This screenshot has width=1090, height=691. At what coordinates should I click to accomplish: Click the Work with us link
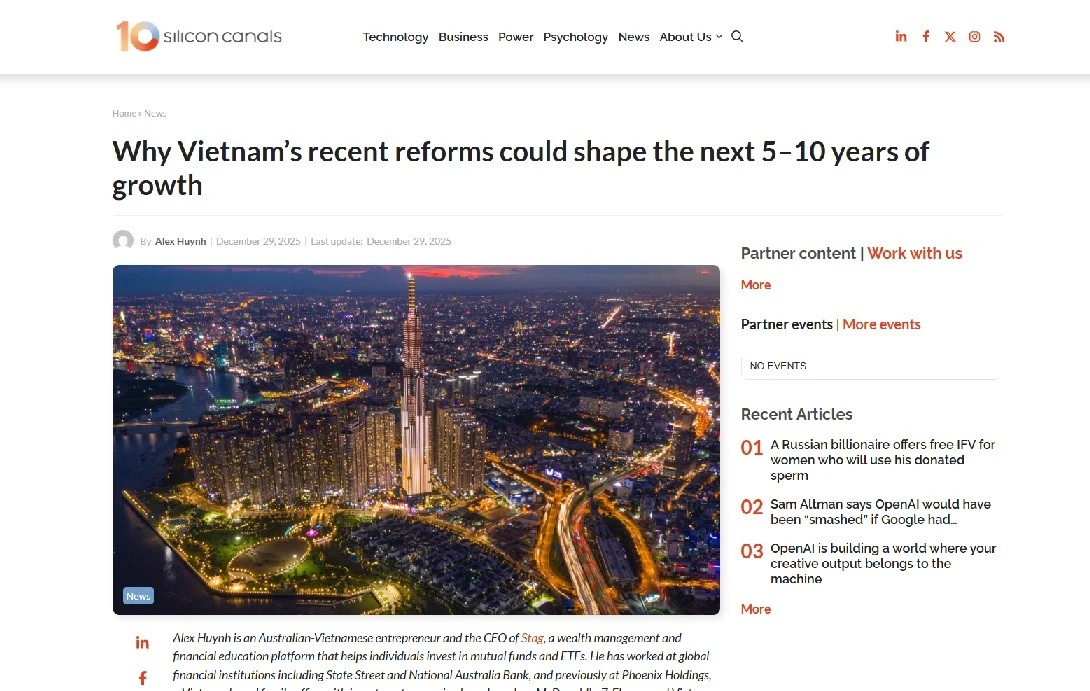(x=914, y=253)
